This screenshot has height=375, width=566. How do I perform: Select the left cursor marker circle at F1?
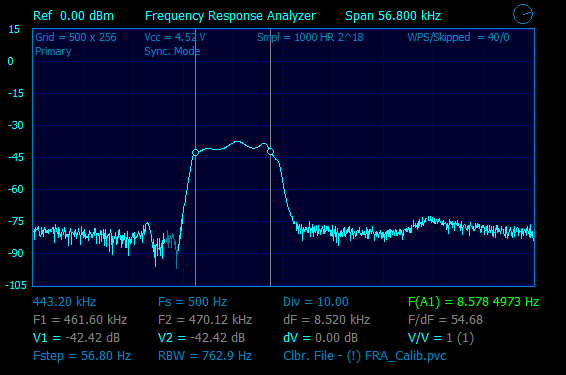195,153
